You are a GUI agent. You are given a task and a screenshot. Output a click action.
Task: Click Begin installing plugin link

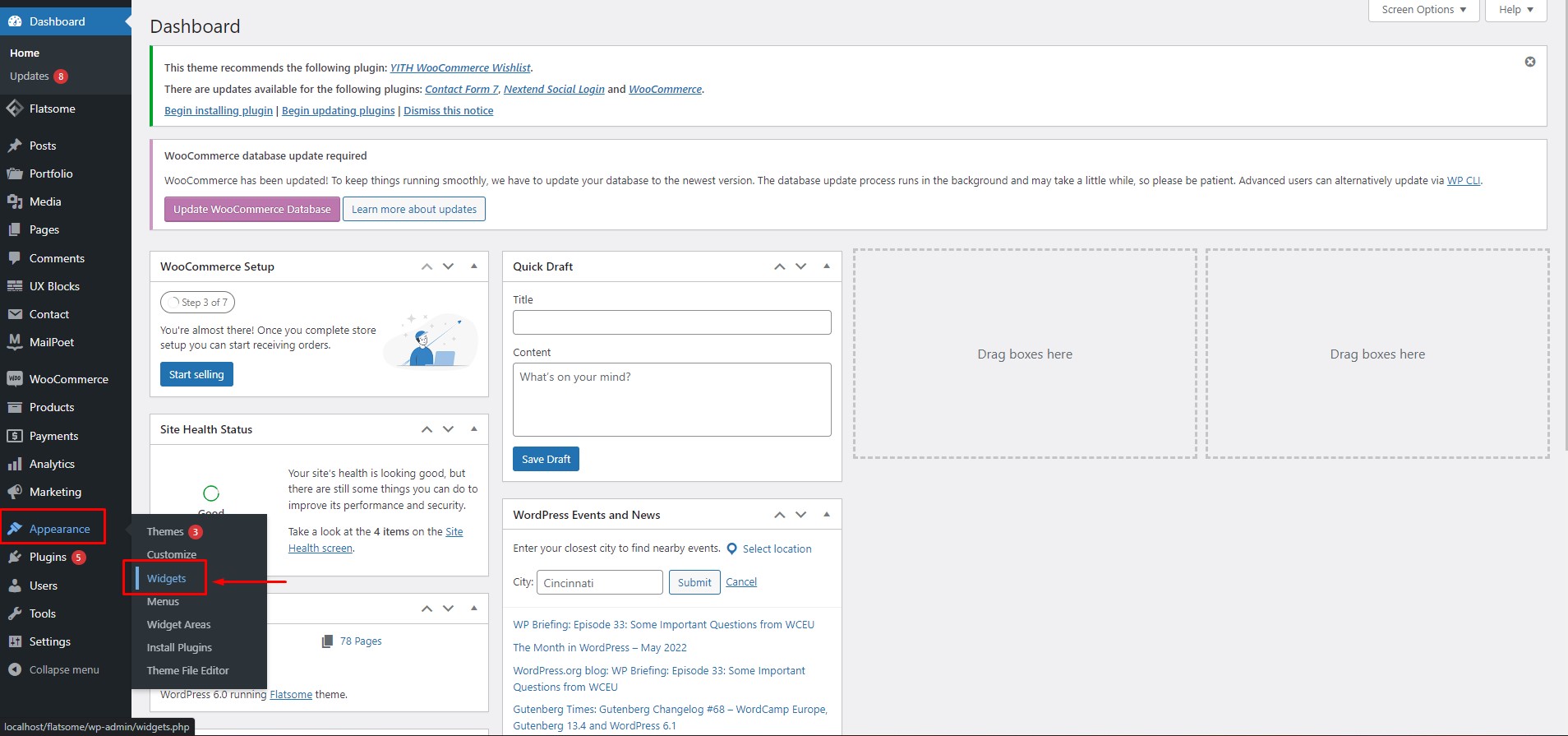point(219,110)
